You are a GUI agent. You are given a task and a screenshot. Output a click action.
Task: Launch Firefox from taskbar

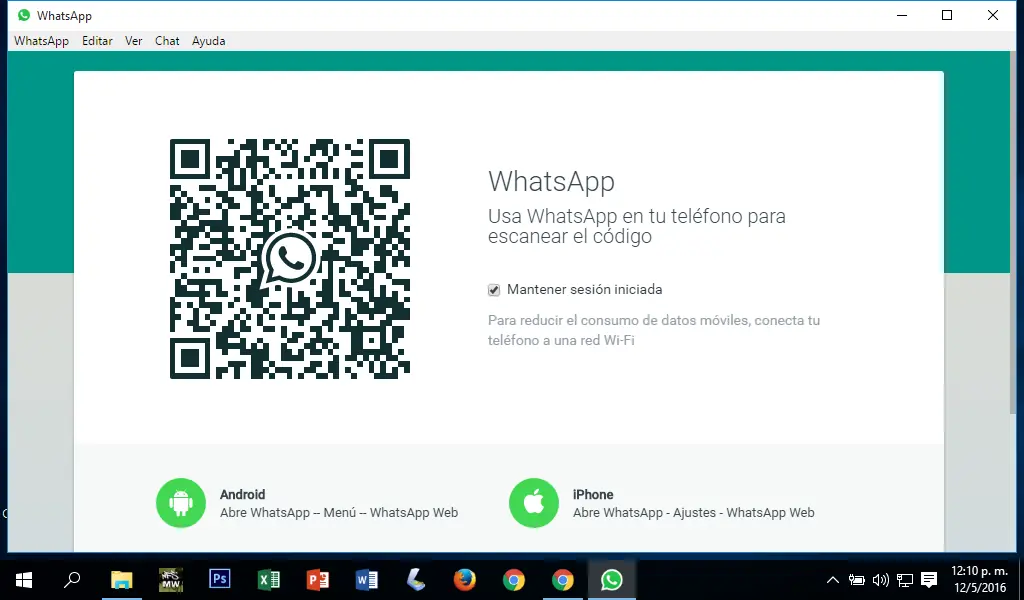[464, 580]
